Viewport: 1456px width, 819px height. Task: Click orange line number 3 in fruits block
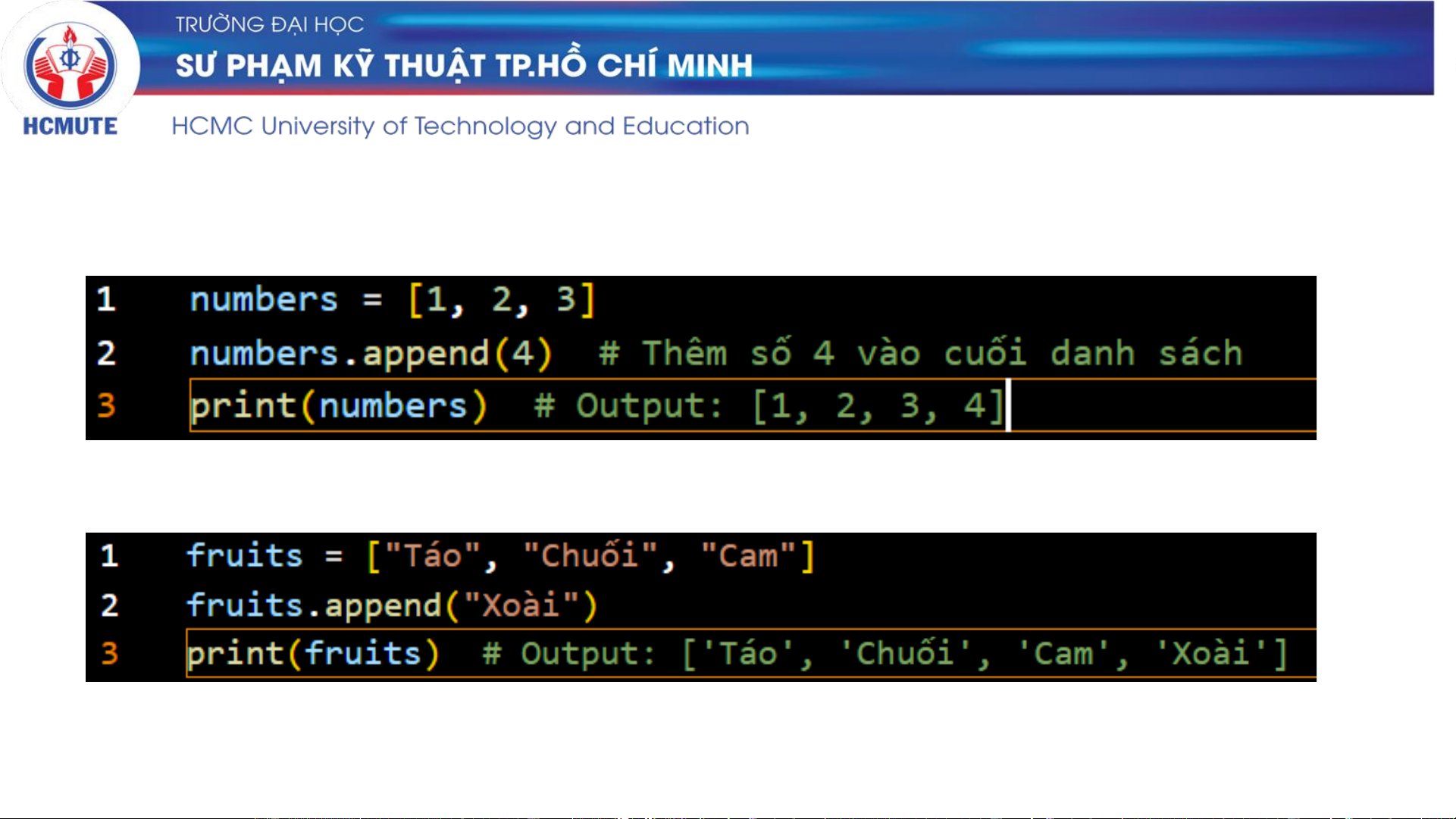click(109, 653)
